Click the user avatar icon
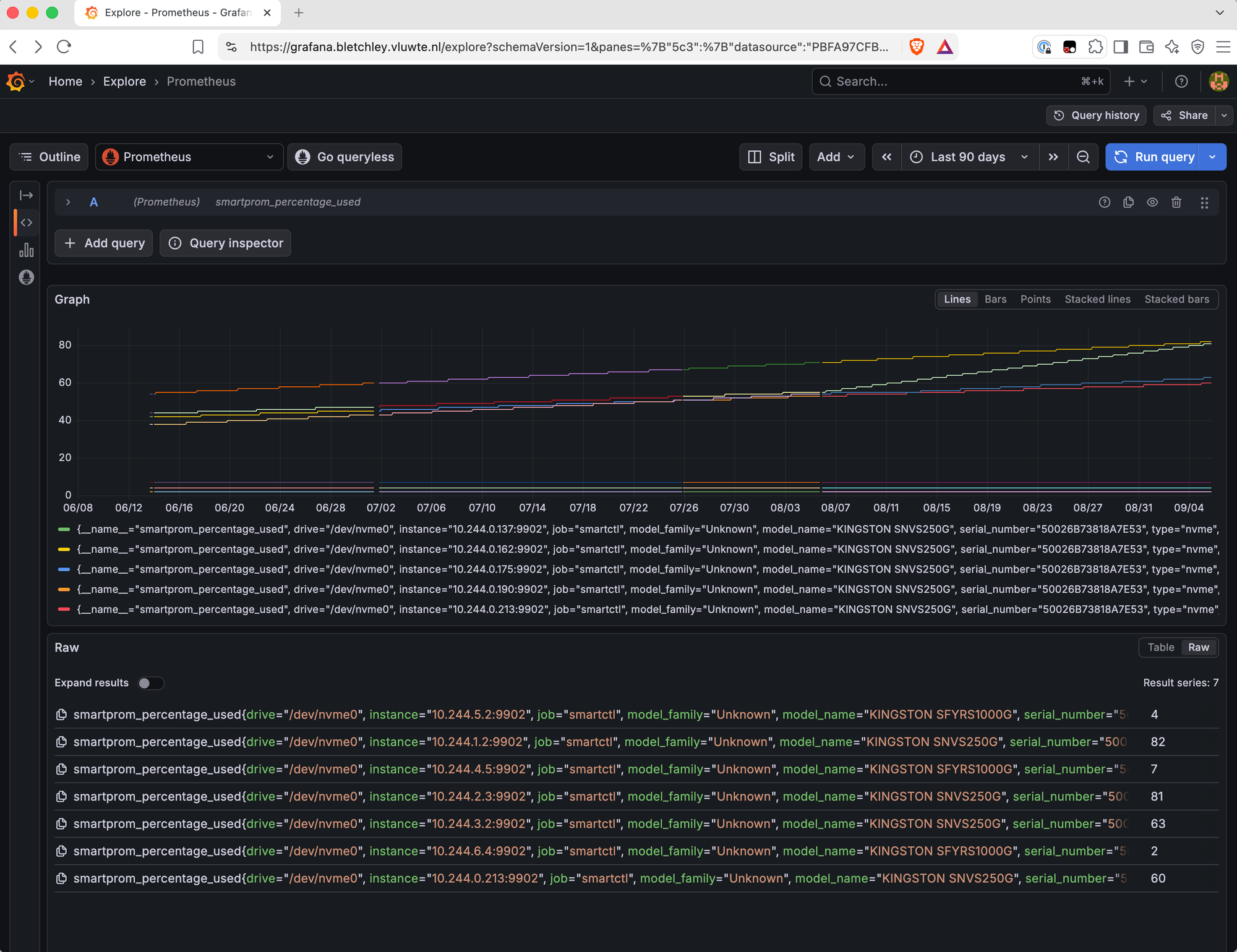This screenshot has height=952, width=1237. click(x=1218, y=82)
